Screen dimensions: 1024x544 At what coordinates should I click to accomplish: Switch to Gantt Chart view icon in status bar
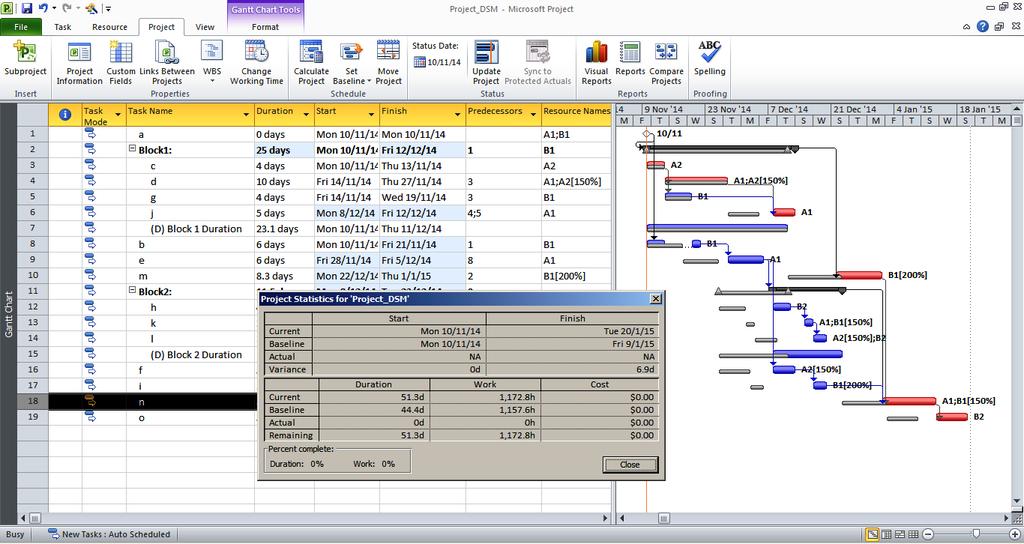[872, 535]
